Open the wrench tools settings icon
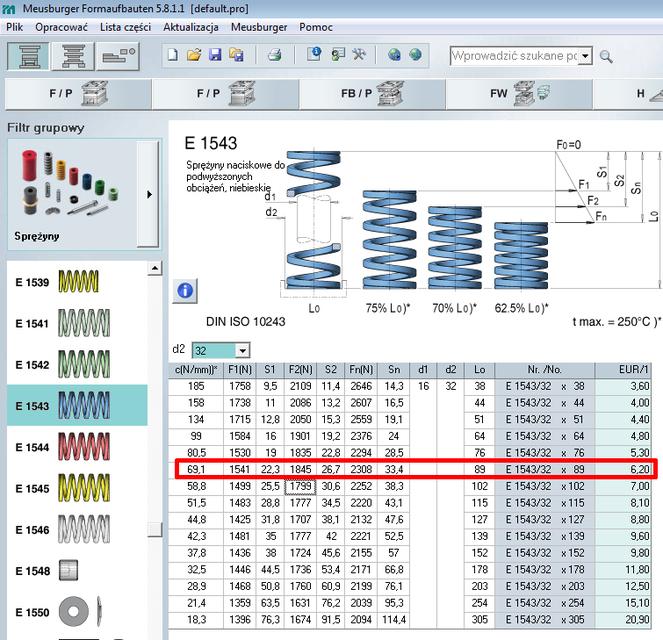This screenshot has height=640, width=663. point(359,55)
